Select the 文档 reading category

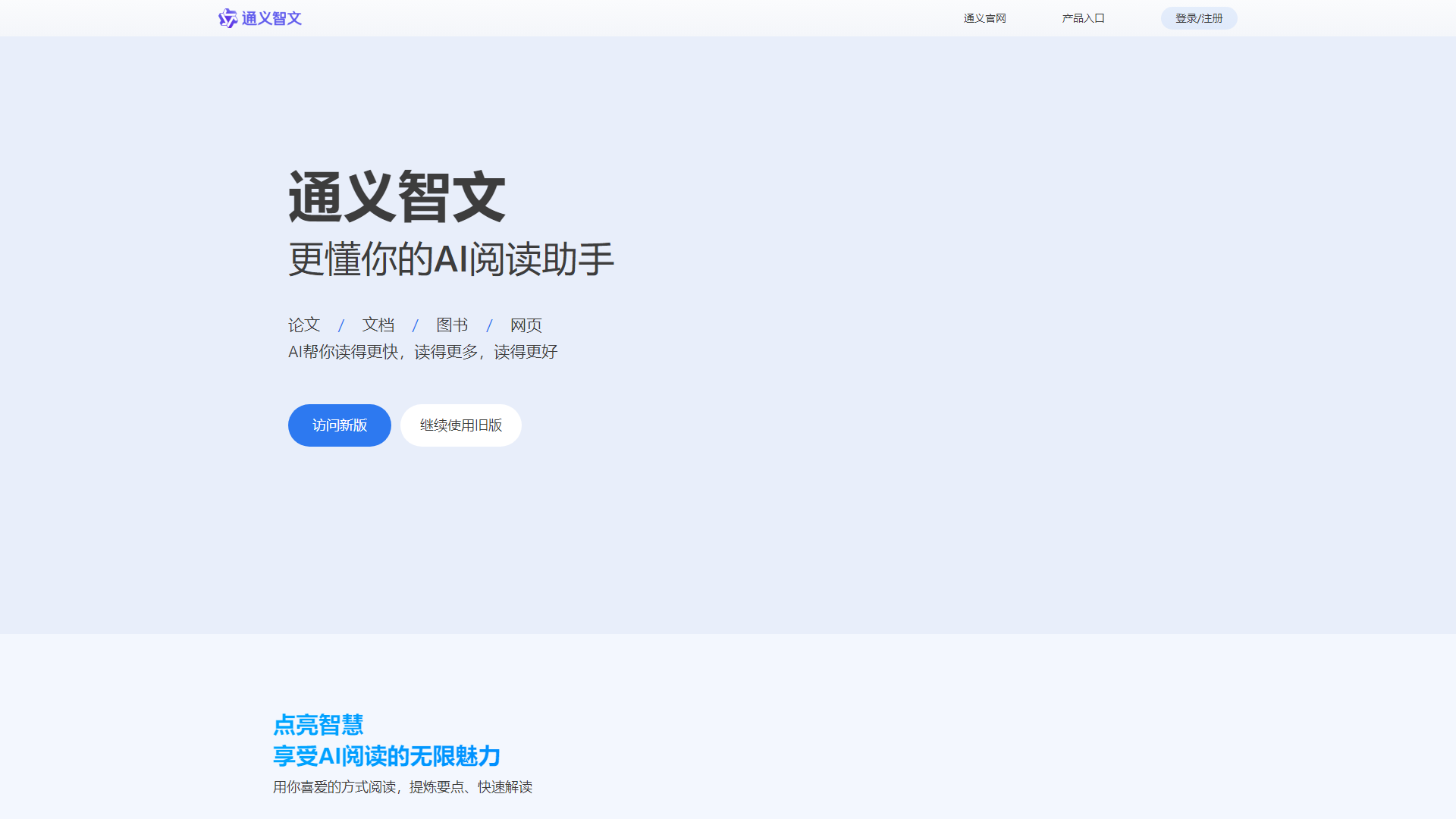pos(378,325)
